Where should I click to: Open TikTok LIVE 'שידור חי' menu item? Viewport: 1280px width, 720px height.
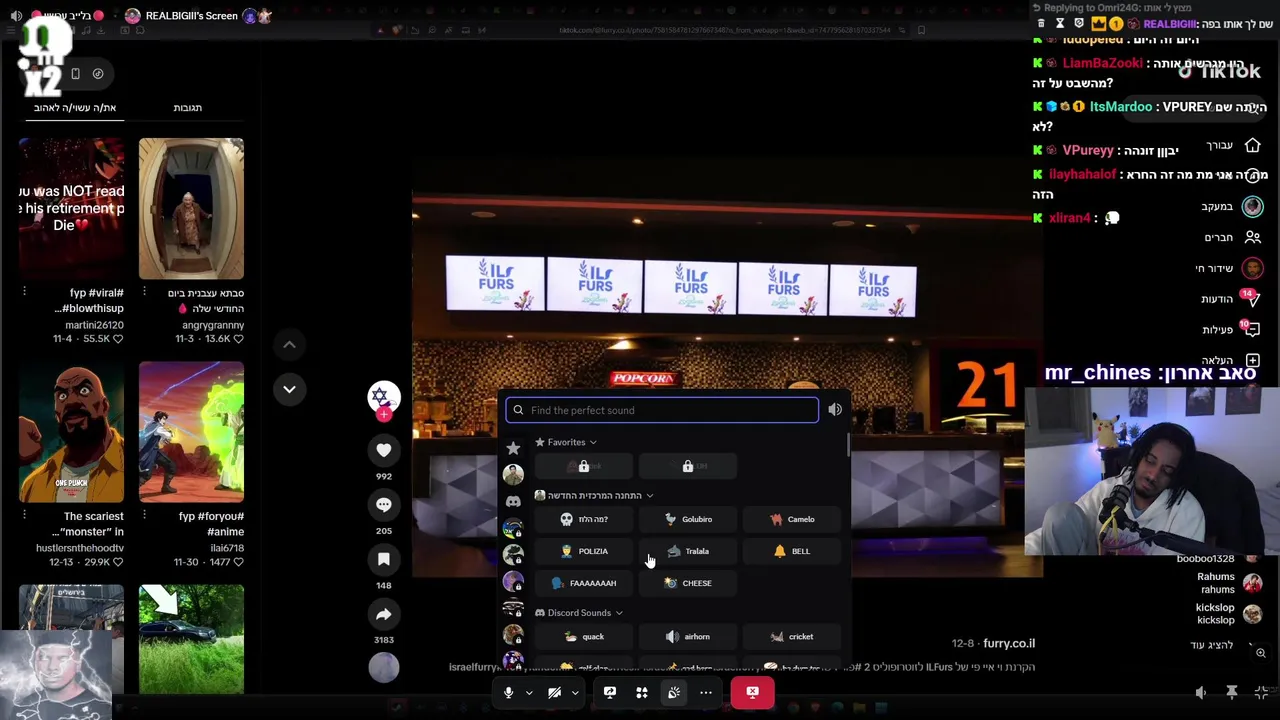[x=1229, y=268]
